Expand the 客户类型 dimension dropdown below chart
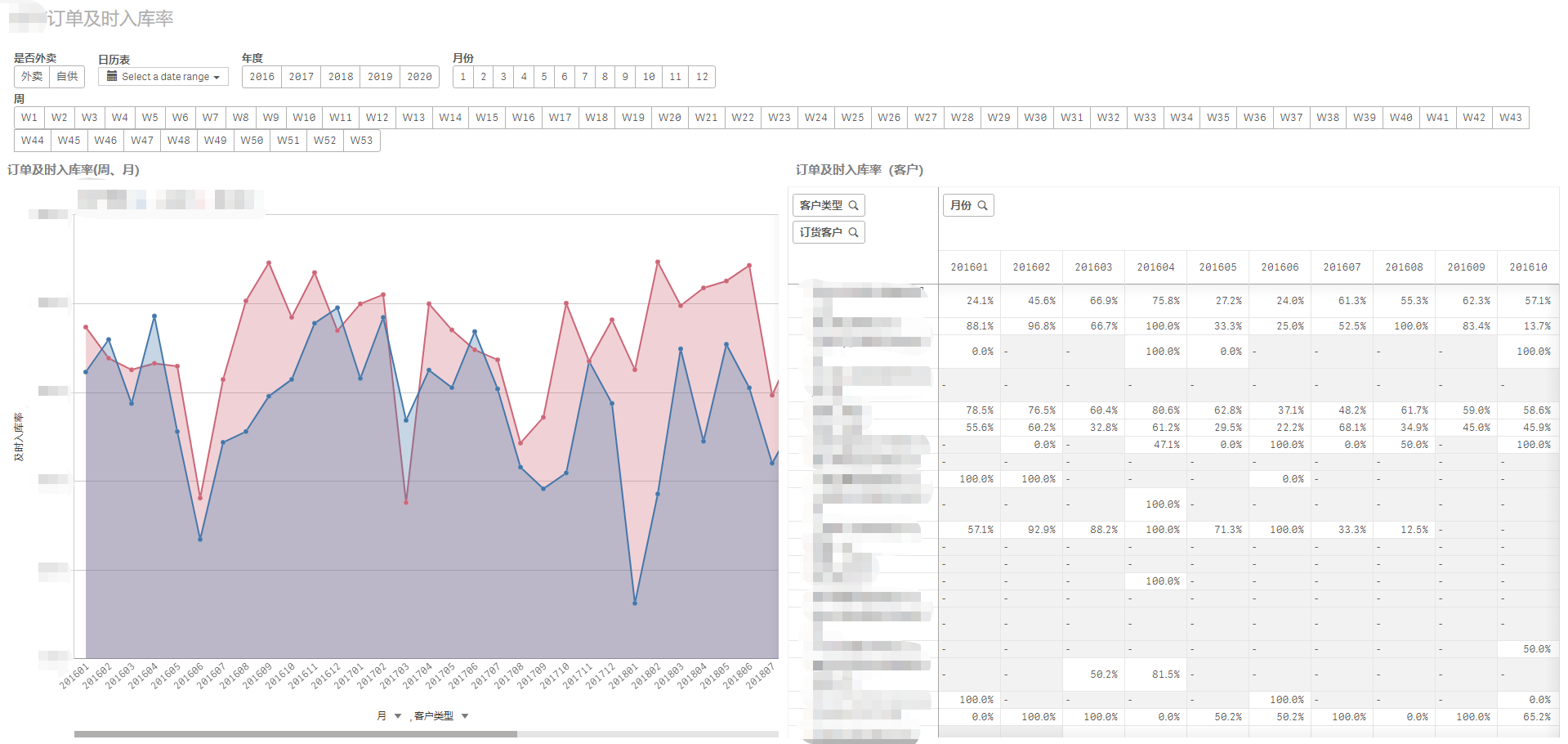 (465, 716)
